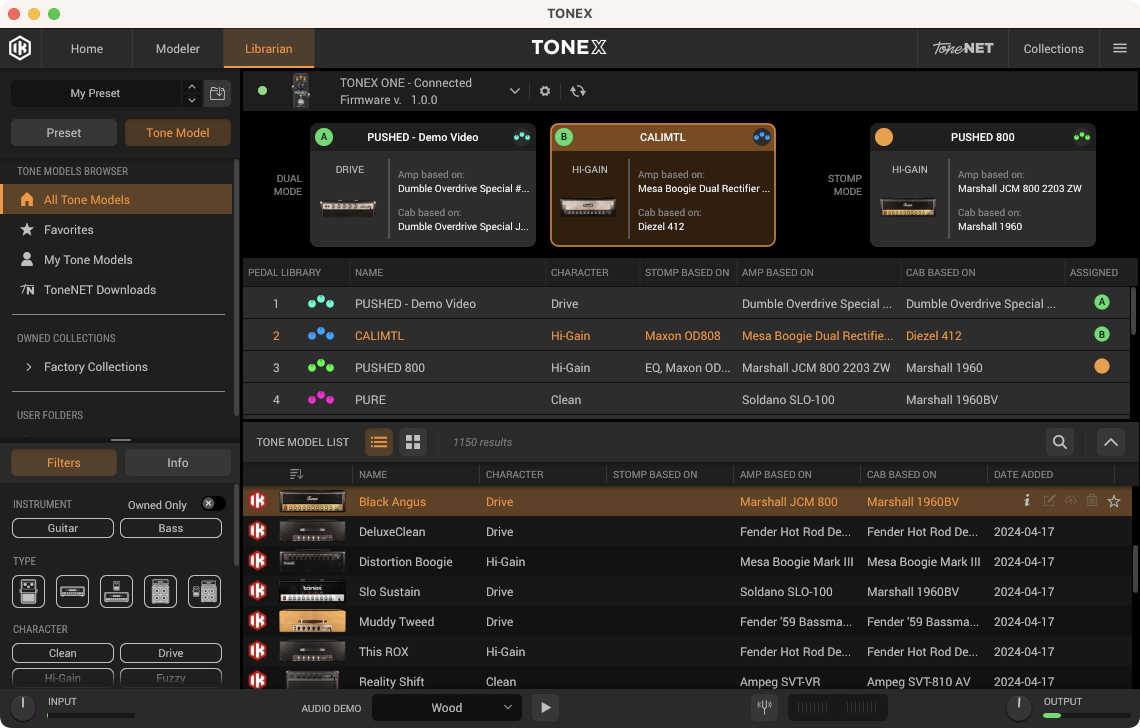Switch to the Modeler tab

tap(177, 48)
